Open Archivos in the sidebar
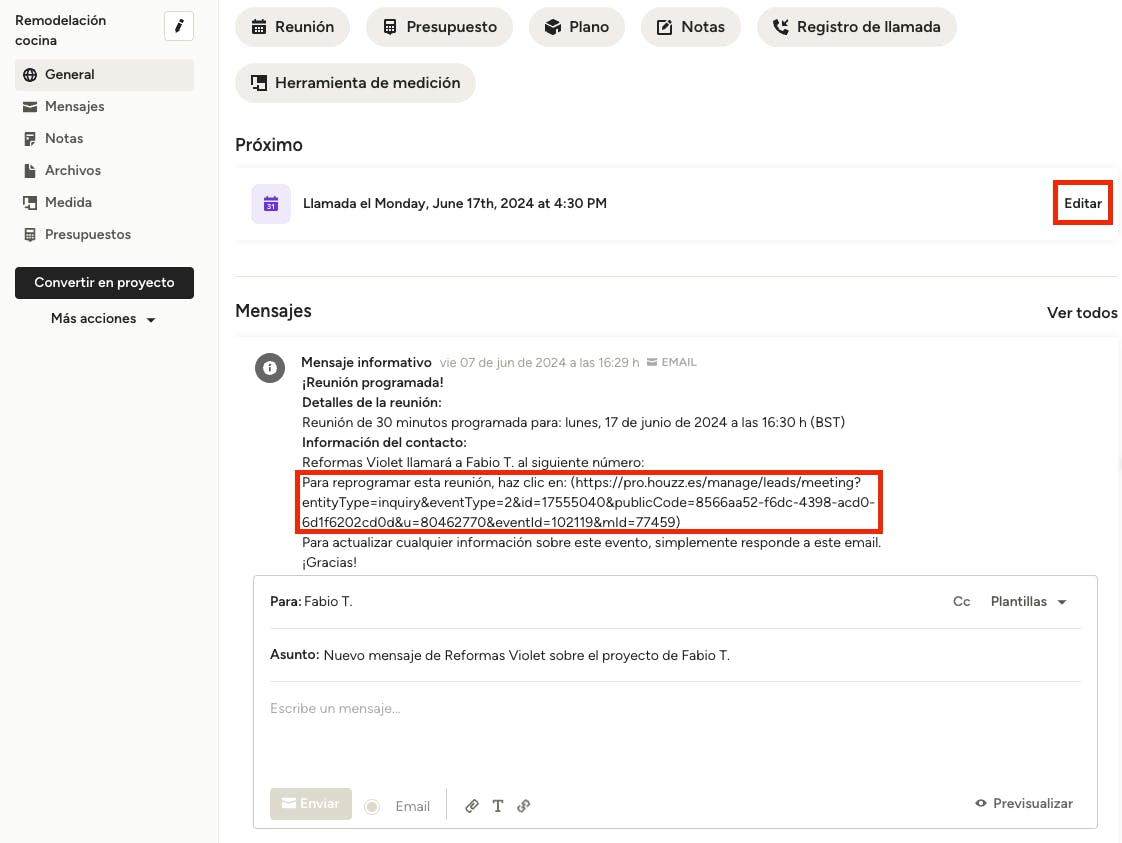 (x=72, y=171)
